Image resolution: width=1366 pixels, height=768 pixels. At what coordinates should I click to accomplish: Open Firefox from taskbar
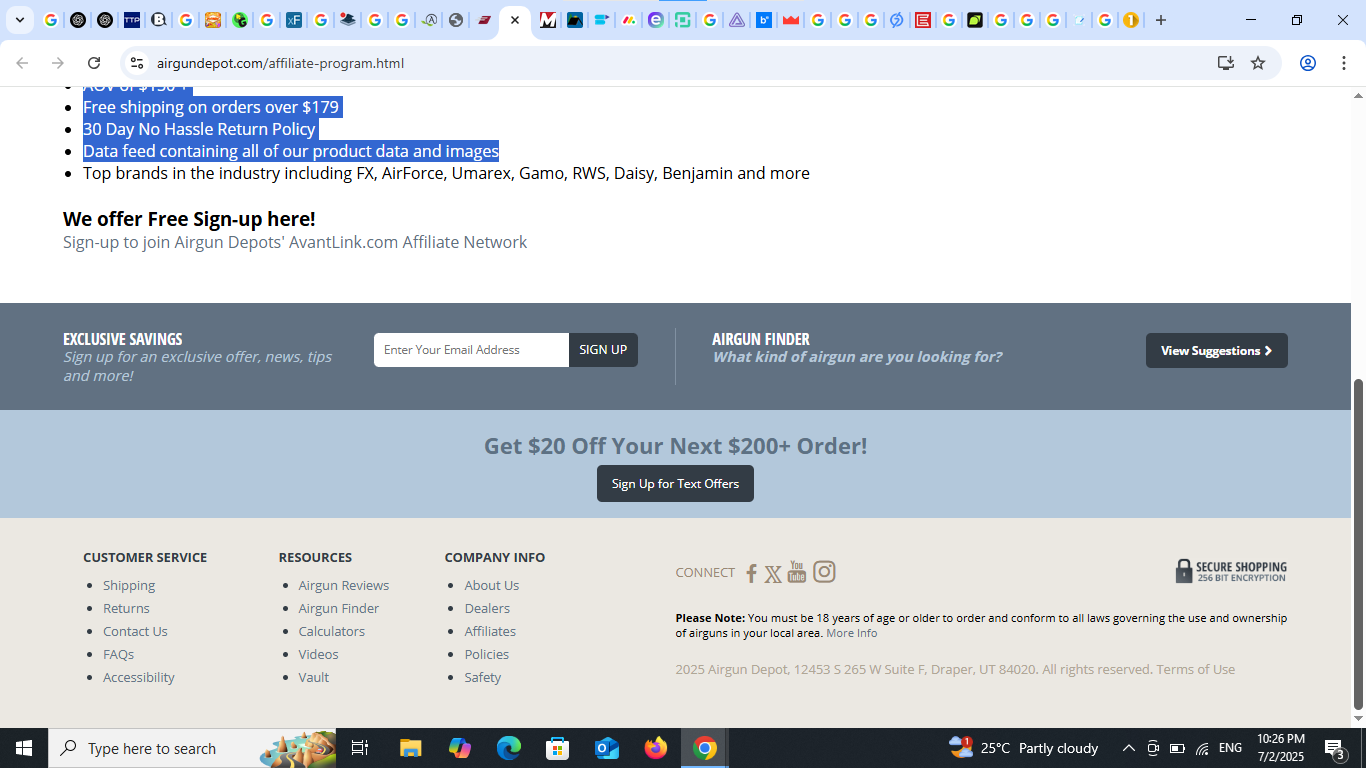click(x=656, y=748)
